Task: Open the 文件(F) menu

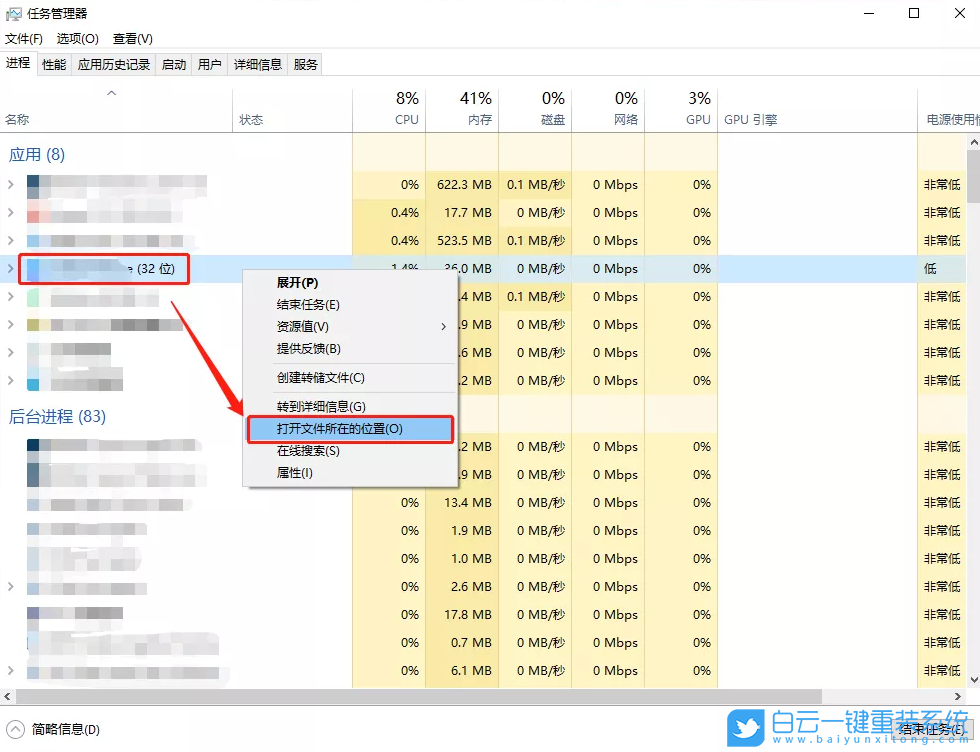Action: 24,39
